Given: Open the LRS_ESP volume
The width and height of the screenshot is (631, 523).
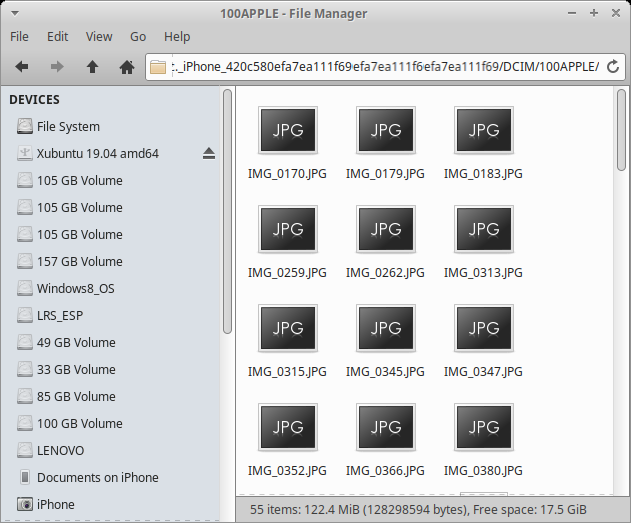Looking at the screenshot, I should 110,315.
